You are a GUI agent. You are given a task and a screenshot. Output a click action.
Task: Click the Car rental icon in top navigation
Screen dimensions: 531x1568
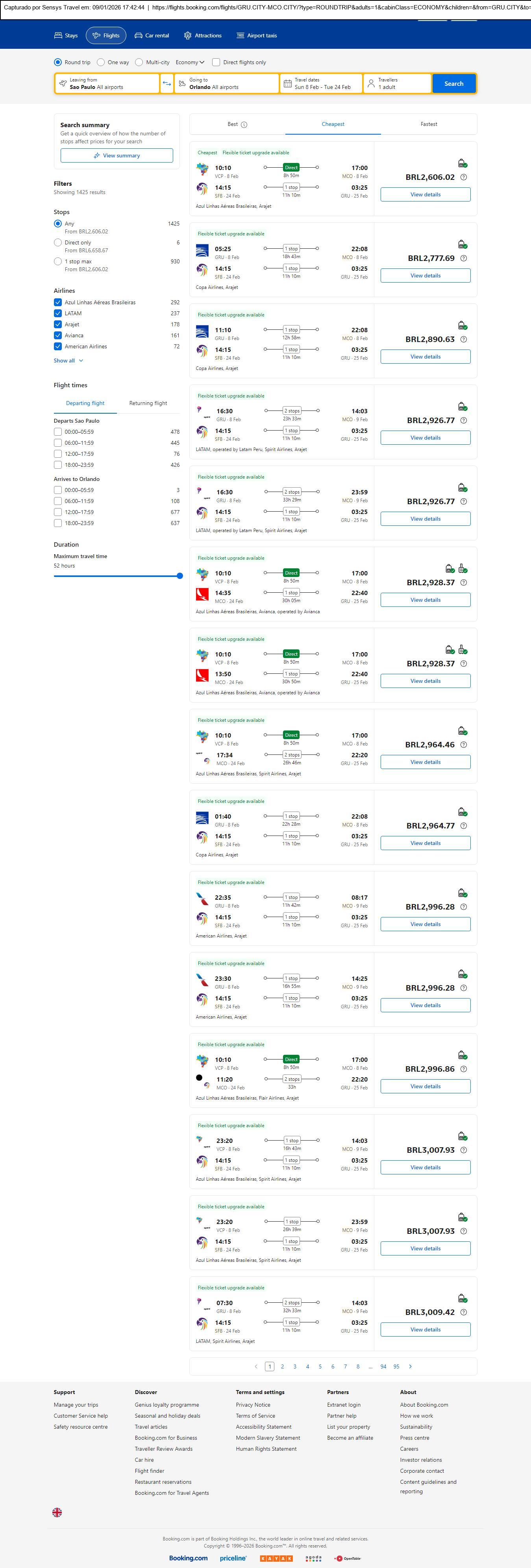tap(139, 36)
